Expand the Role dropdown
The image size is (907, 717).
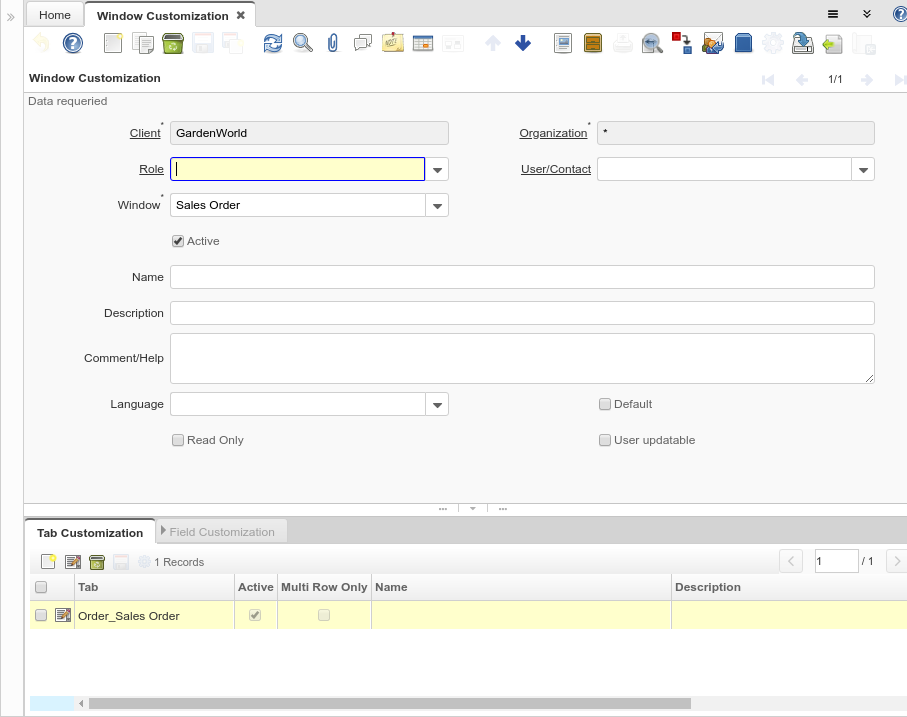(437, 170)
